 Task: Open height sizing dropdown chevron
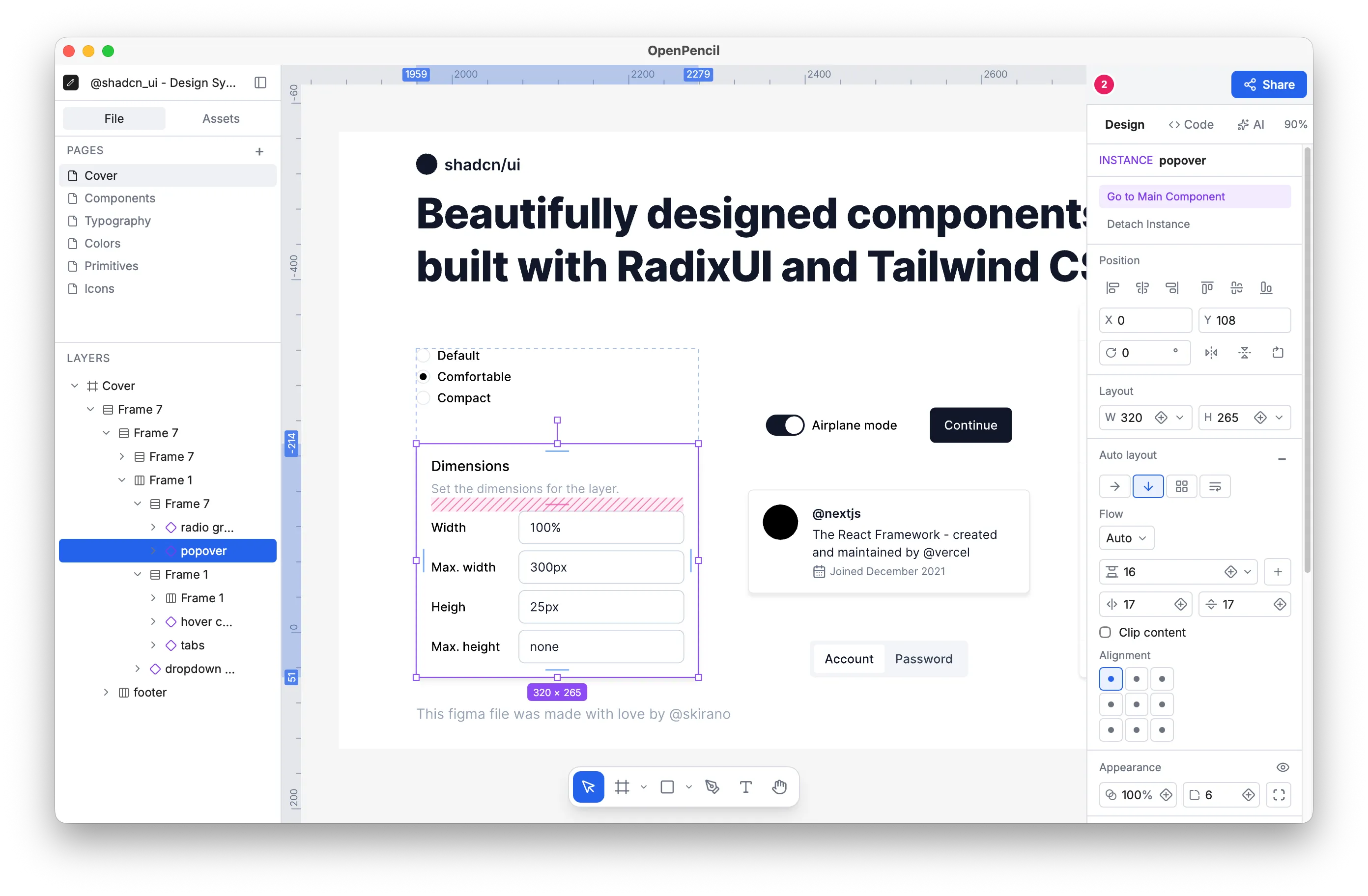(x=1279, y=418)
